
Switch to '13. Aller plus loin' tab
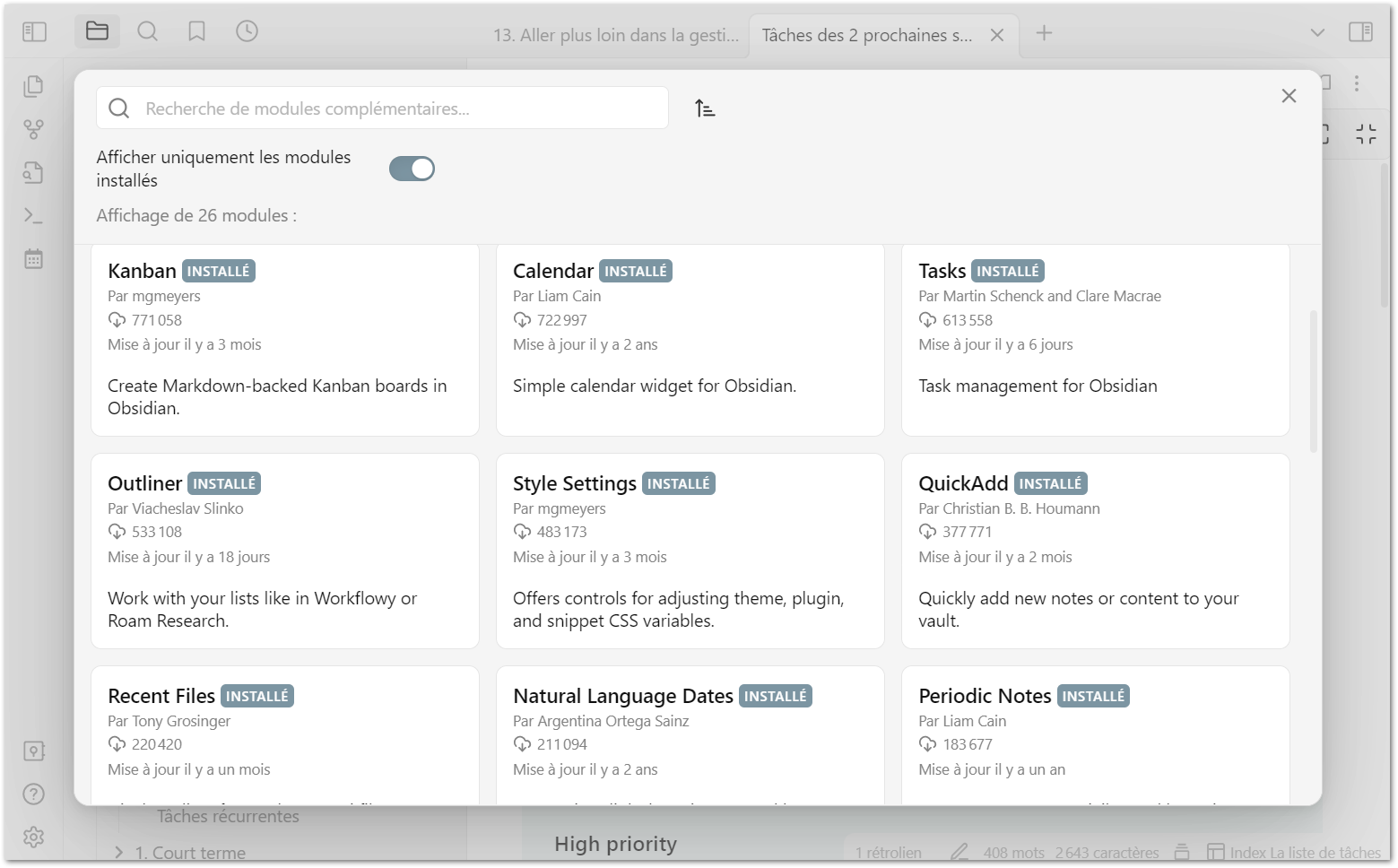[x=615, y=35]
